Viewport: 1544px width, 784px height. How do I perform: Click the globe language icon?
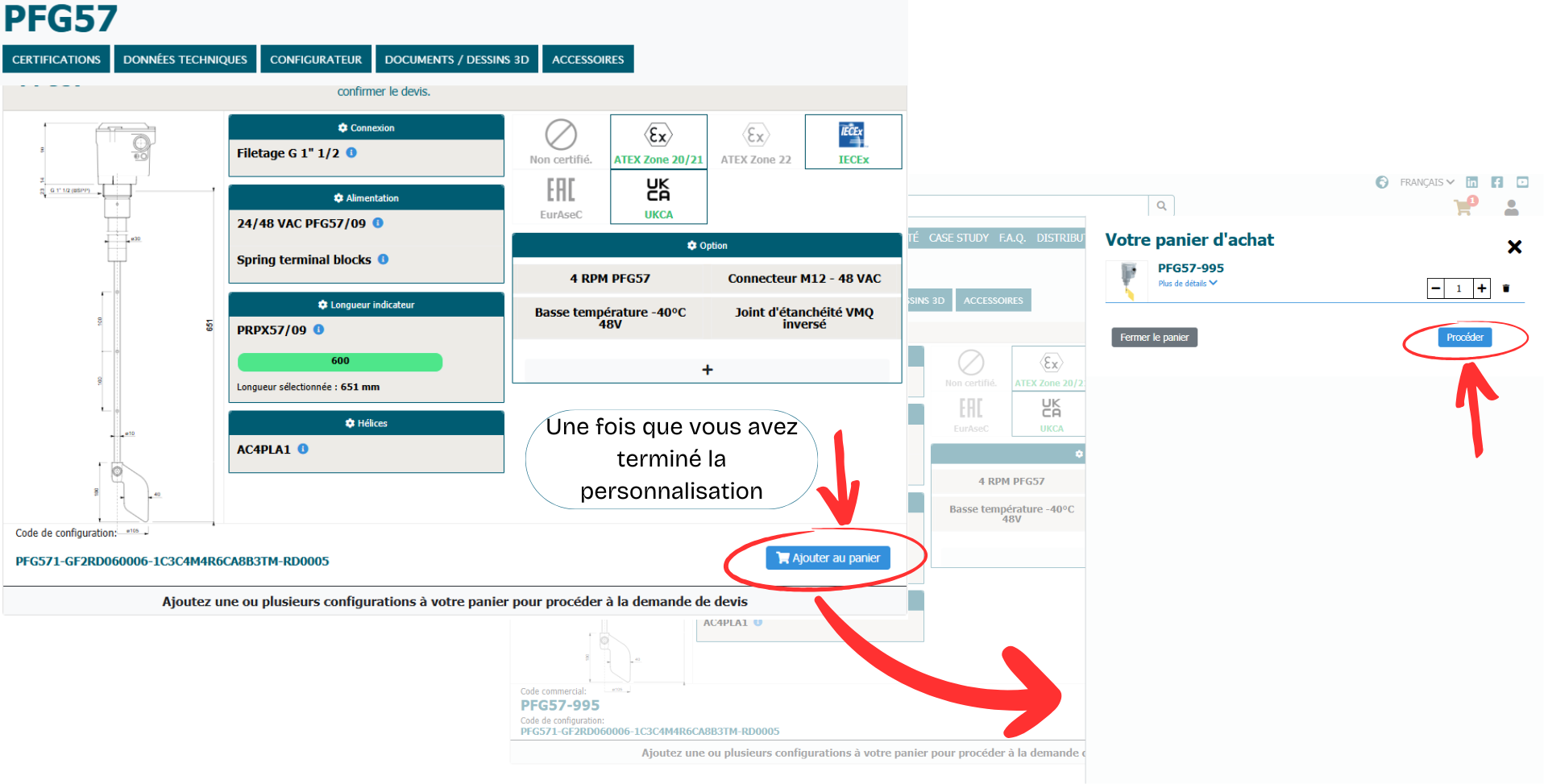pyautogui.click(x=1382, y=182)
